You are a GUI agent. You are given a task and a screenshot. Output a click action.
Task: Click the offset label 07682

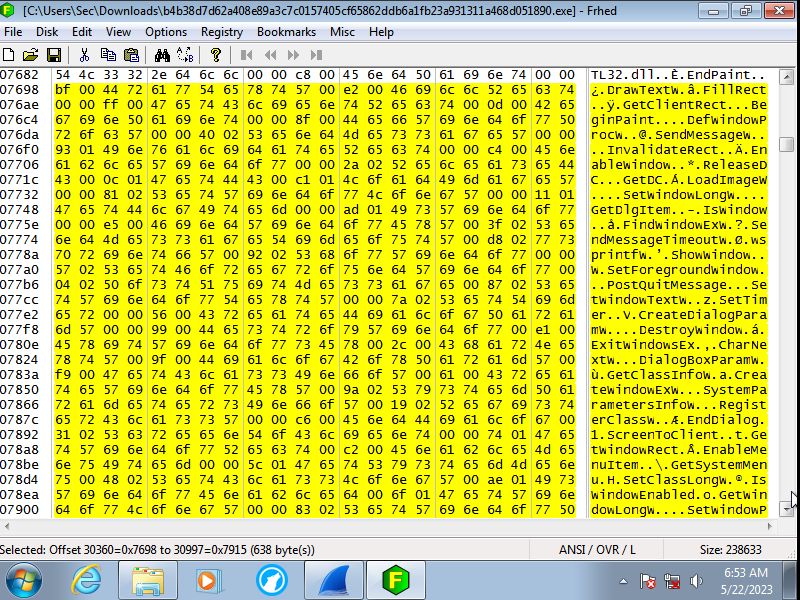point(19,75)
